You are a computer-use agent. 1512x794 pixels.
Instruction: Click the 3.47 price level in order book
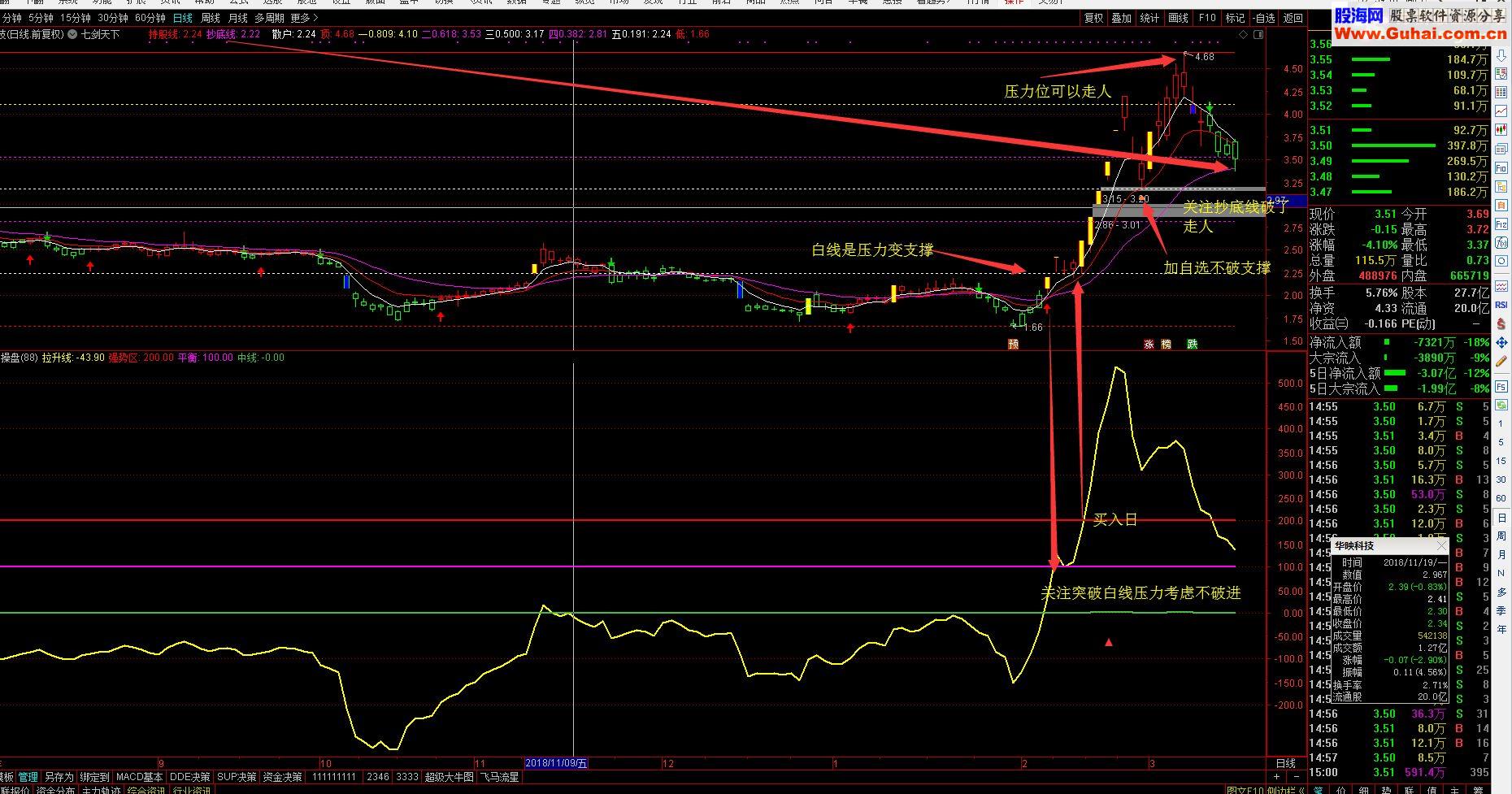pos(1321,192)
